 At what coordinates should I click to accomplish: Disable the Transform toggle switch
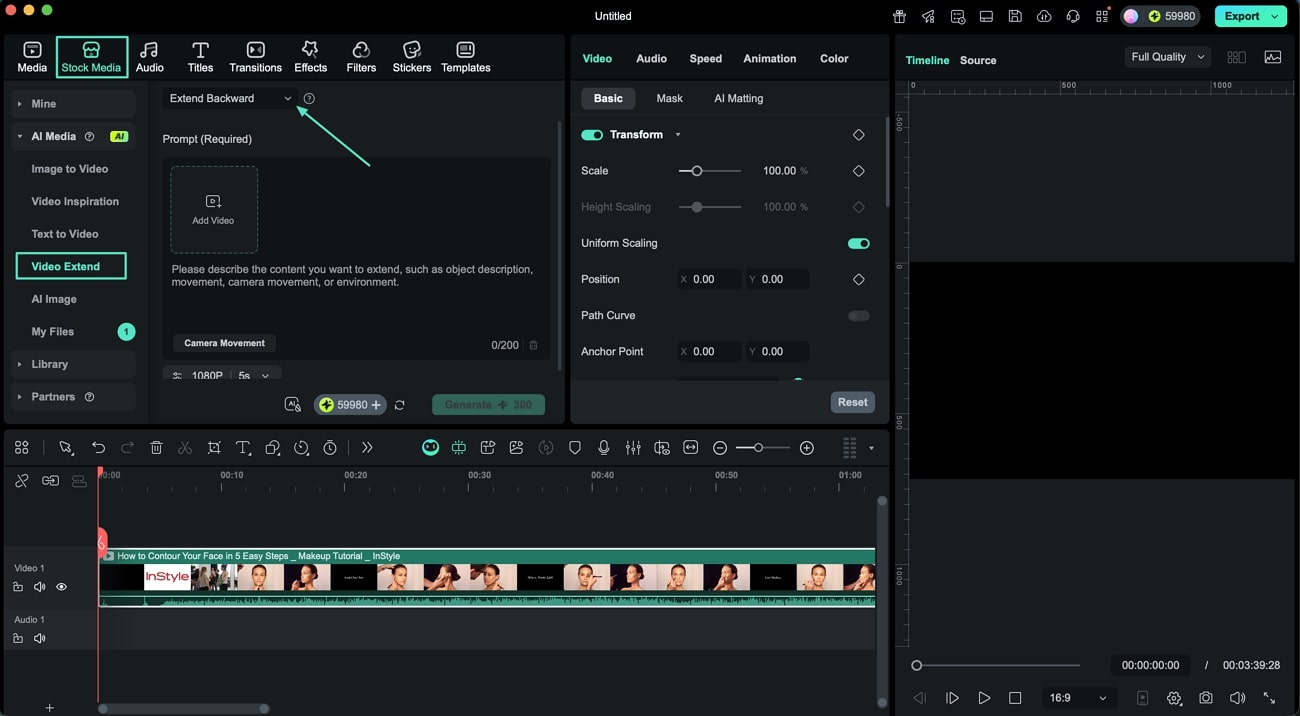click(x=592, y=135)
